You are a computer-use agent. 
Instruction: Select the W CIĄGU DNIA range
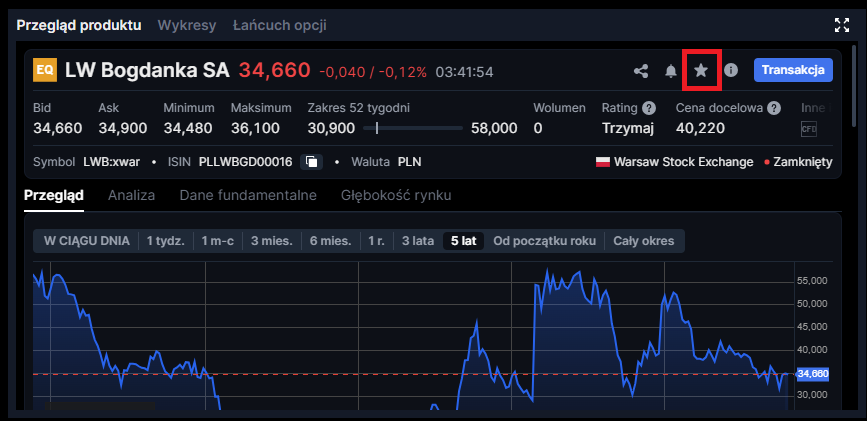coord(86,241)
